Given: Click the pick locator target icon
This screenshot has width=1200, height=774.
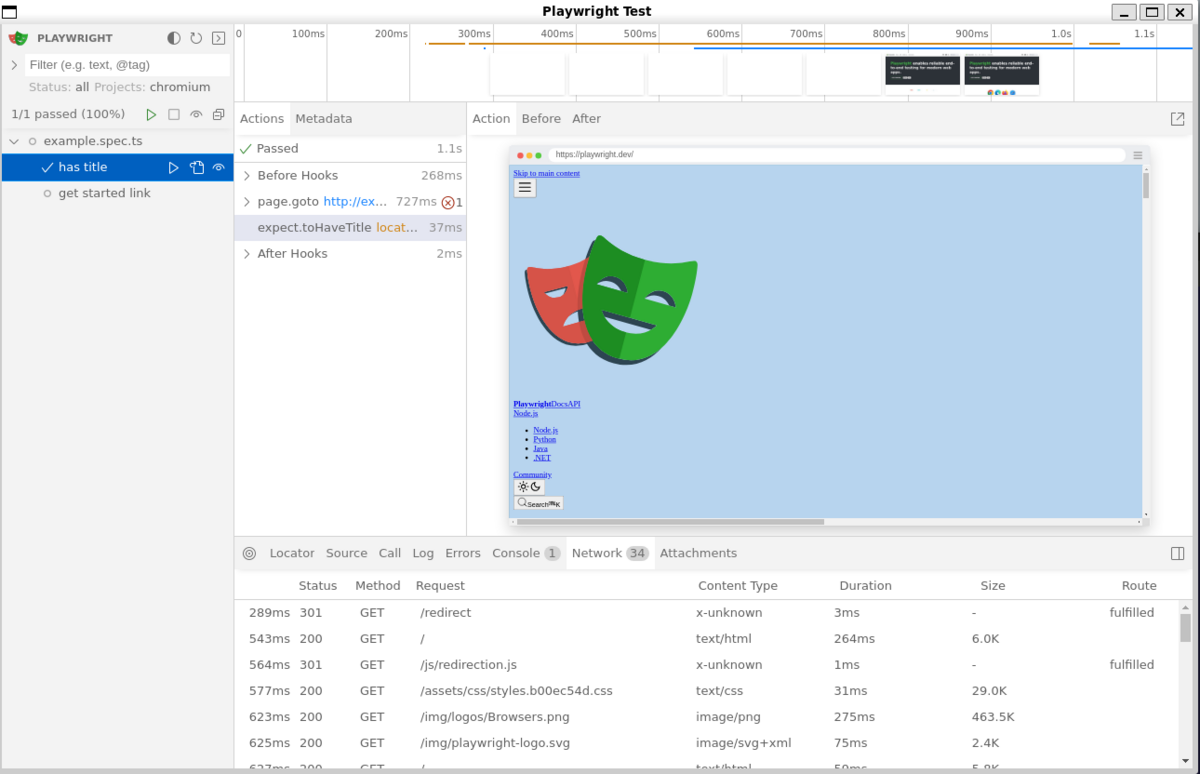Looking at the screenshot, I should coord(249,553).
